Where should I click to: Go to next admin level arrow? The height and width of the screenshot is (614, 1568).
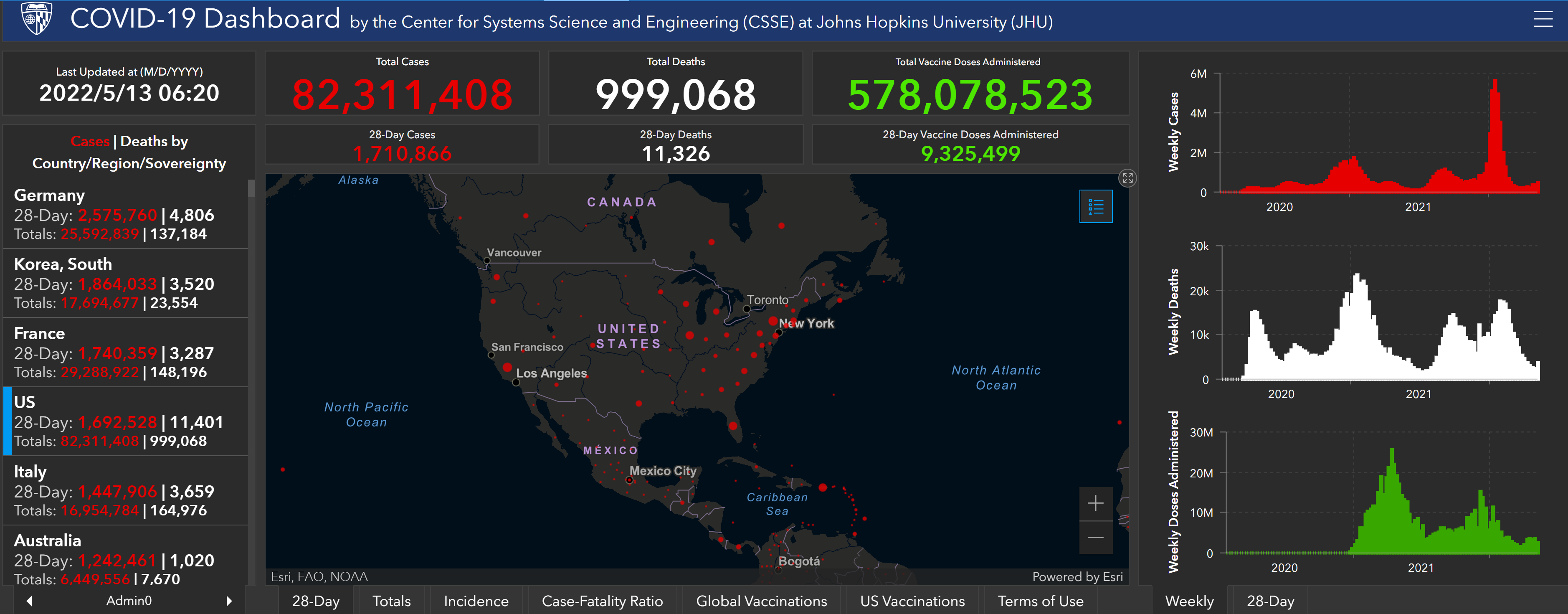click(229, 601)
